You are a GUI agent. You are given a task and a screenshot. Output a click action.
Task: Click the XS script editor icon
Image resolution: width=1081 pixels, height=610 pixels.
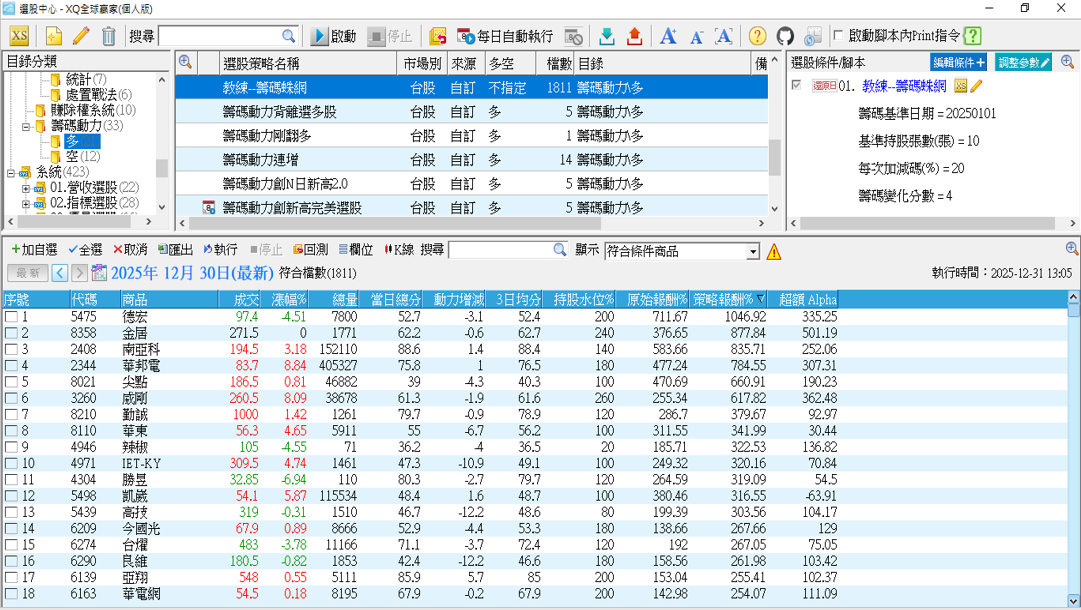pyautogui.click(x=19, y=36)
